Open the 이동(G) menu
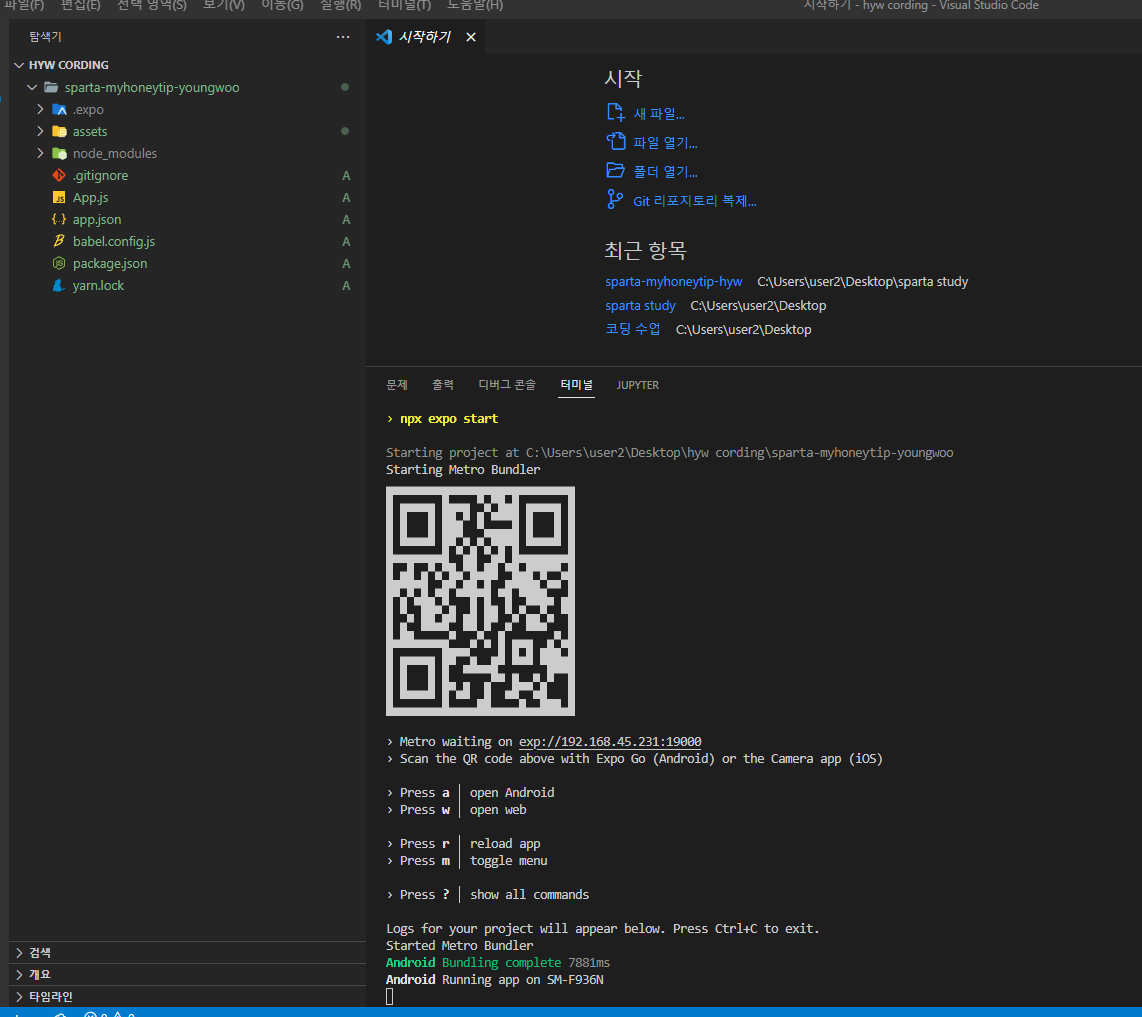Screen dimensions: 1142x1017 coord(283,5)
